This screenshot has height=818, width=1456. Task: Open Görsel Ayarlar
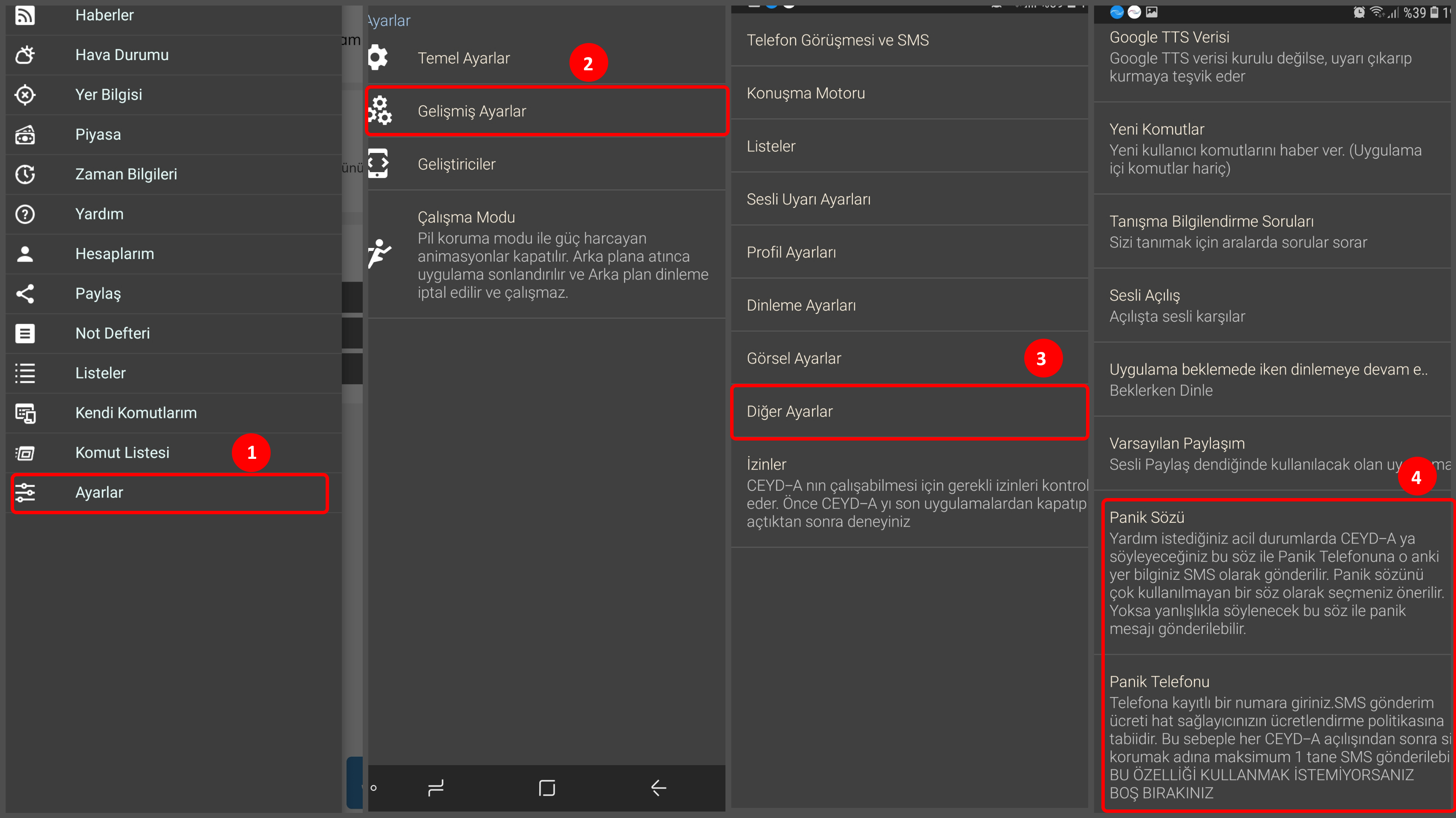[910, 359]
